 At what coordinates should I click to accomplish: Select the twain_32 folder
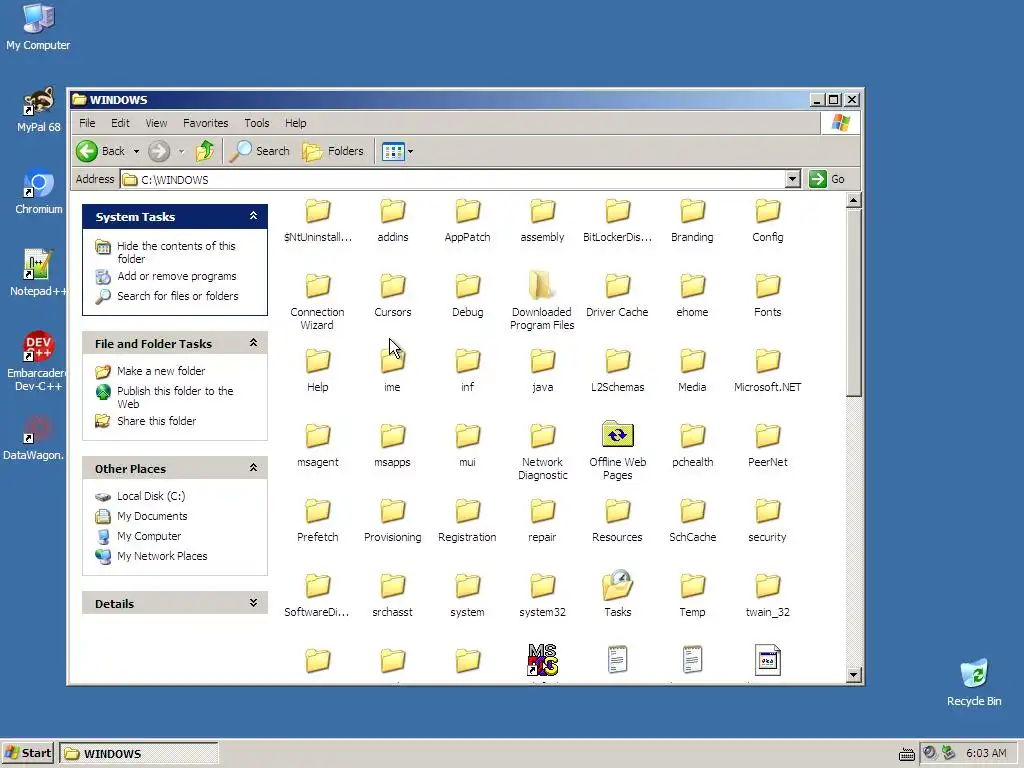pyautogui.click(x=767, y=594)
